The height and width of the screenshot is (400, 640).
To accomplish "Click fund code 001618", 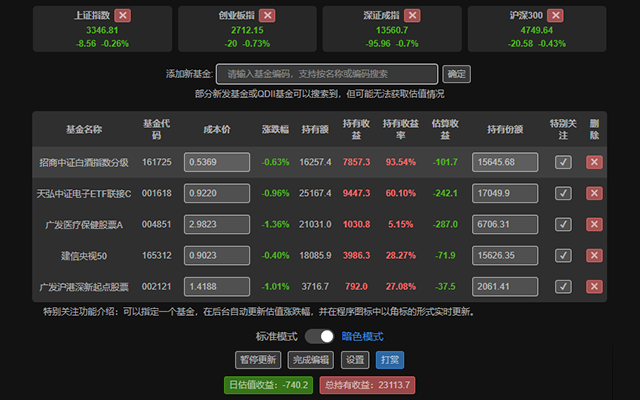I will tap(157, 193).
